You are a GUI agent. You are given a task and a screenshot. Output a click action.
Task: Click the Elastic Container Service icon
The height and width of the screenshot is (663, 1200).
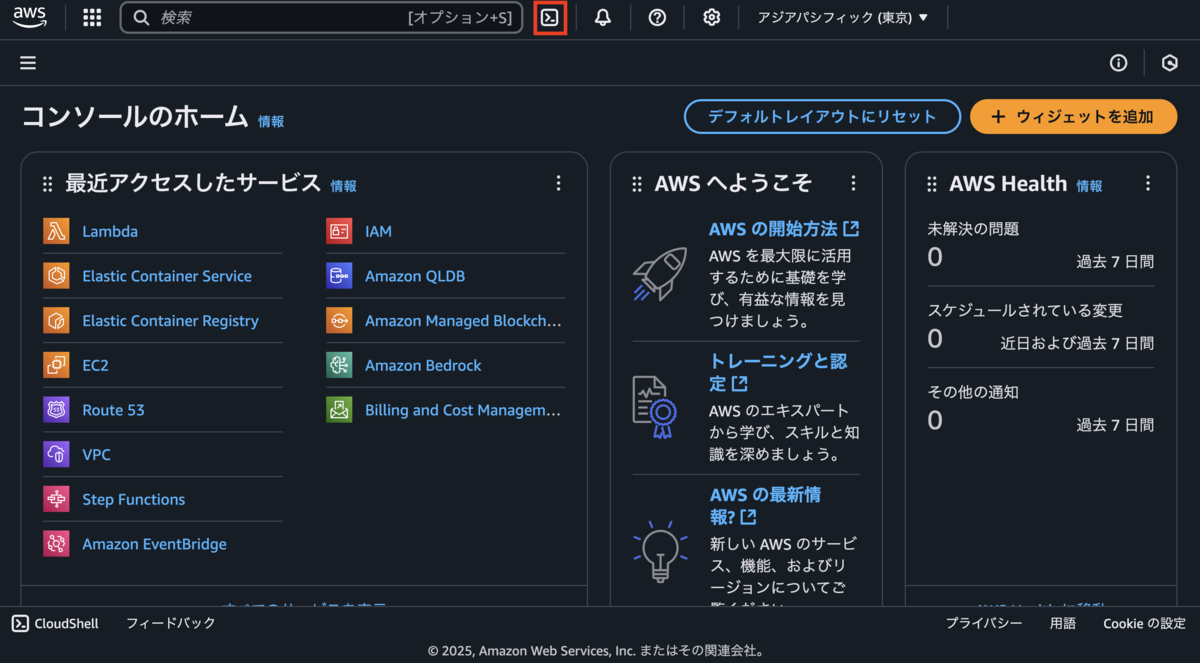point(56,276)
